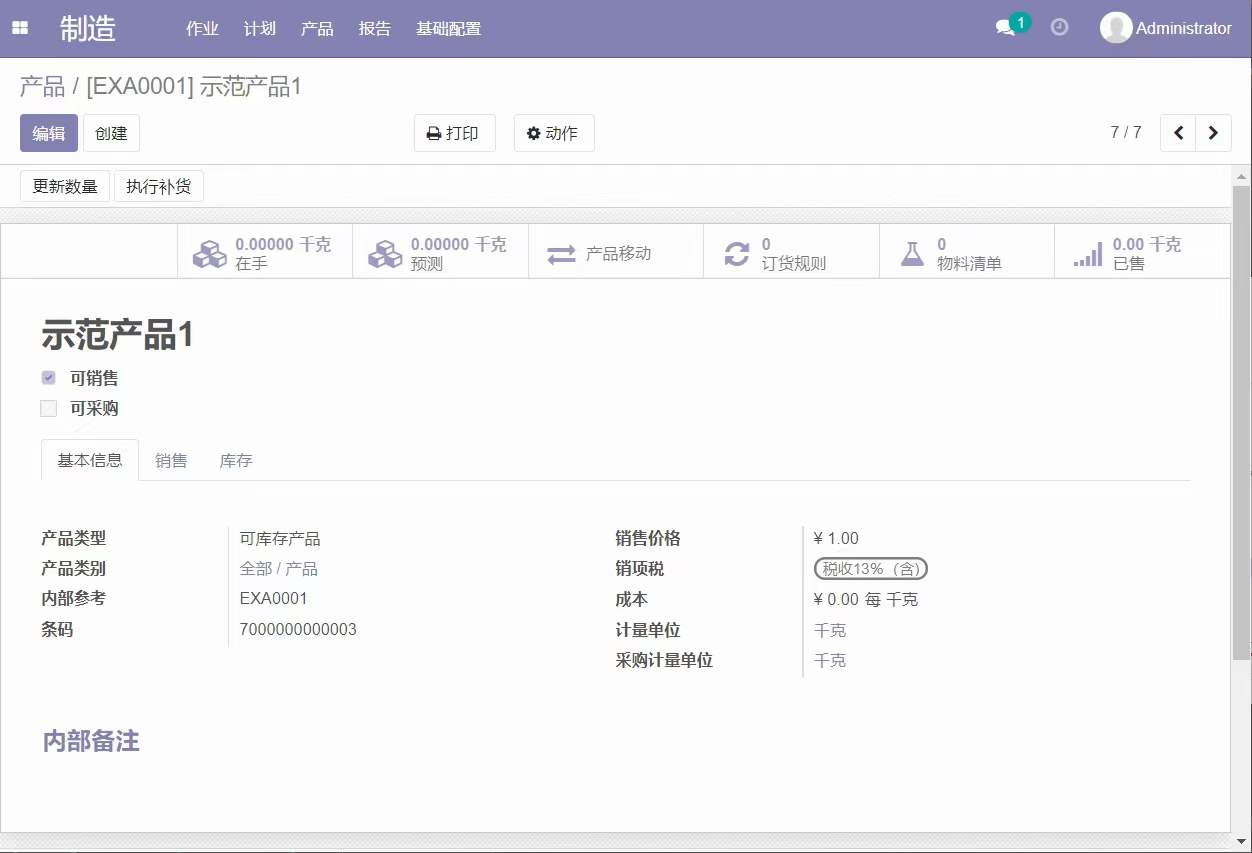Expand the 打印 print dropdown

[454, 133]
